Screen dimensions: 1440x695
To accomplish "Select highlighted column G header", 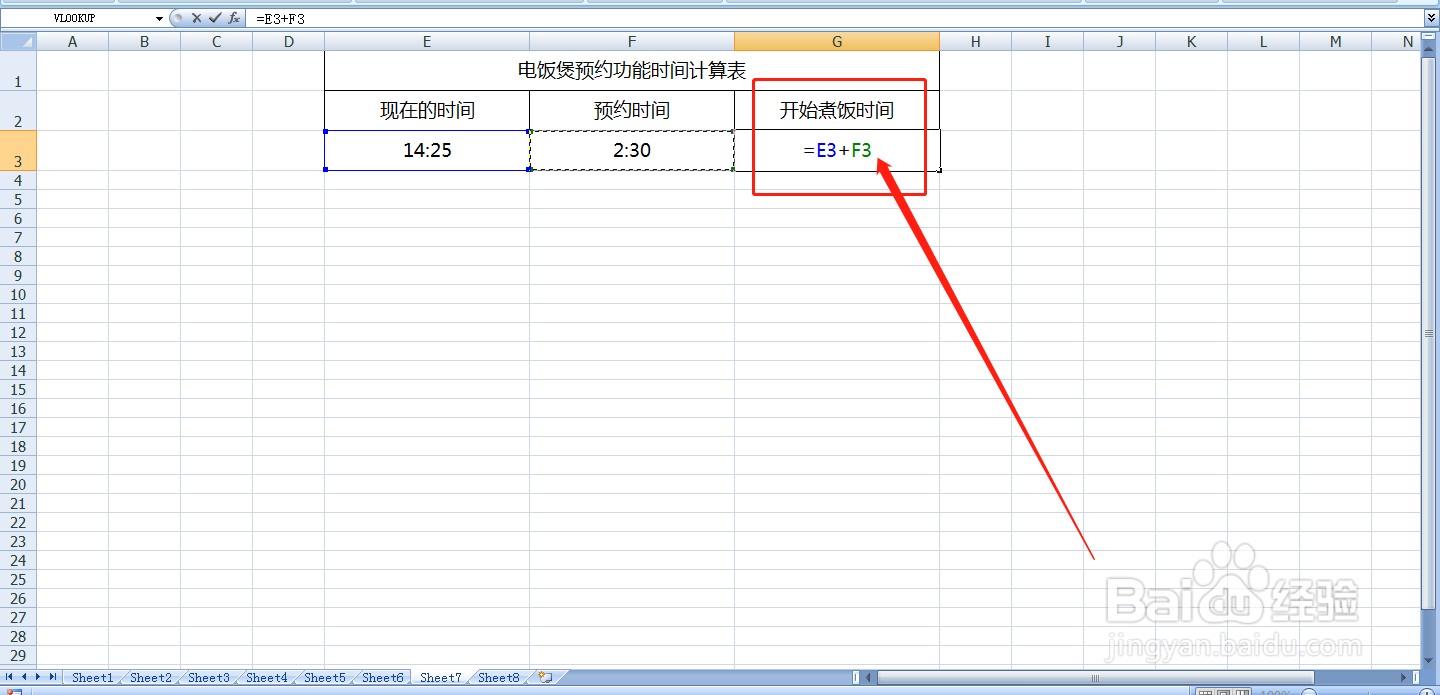I will click(x=837, y=41).
